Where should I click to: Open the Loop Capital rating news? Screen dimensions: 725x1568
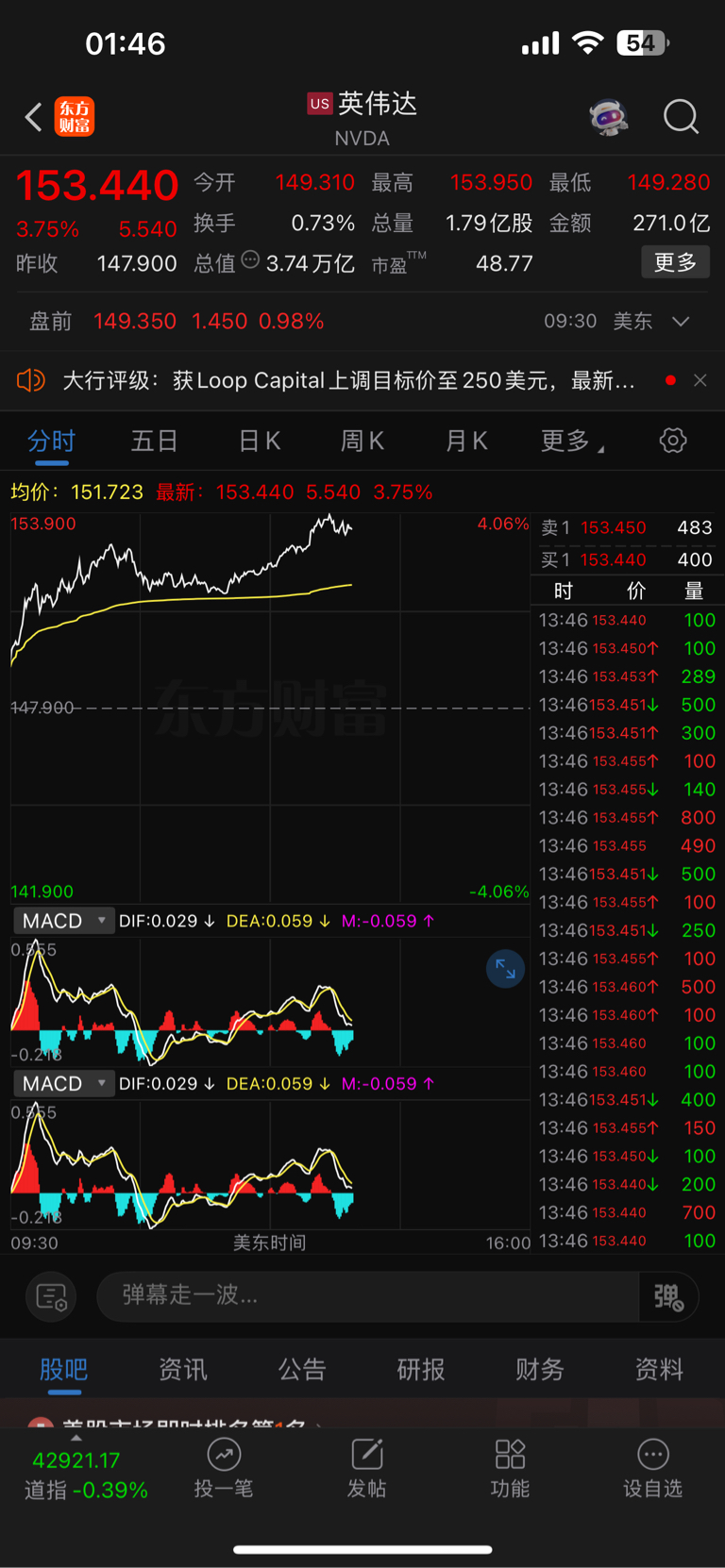[x=348, y=380]
